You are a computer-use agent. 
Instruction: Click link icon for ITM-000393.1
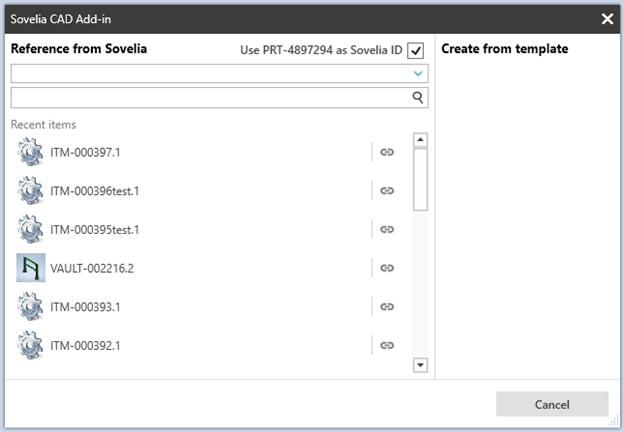[387, 306]
